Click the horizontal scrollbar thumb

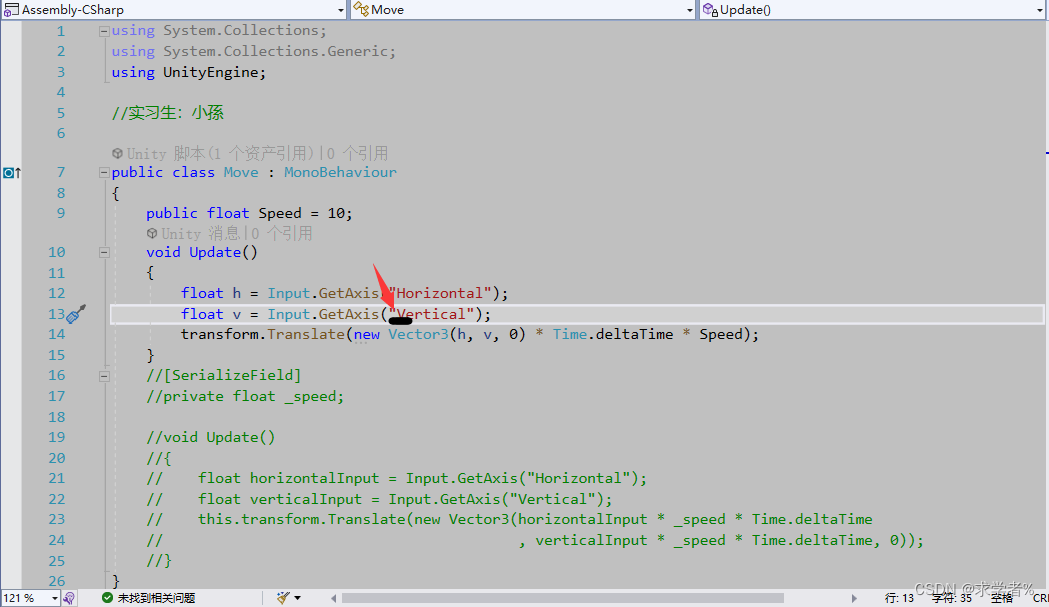point(563,598)
